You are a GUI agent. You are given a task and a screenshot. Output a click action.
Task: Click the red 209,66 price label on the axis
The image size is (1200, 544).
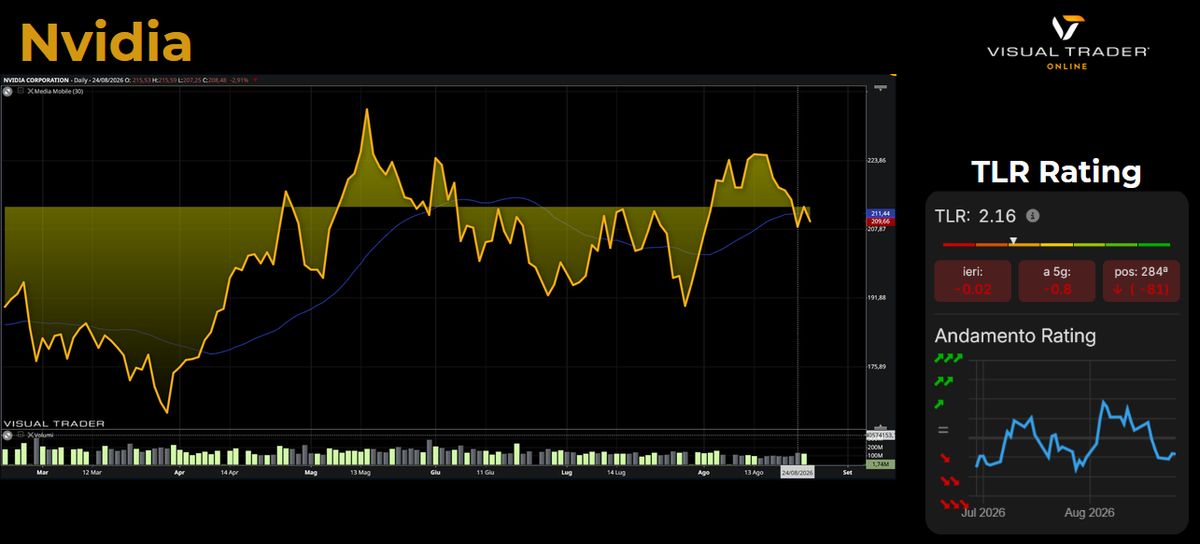point(881,221)
